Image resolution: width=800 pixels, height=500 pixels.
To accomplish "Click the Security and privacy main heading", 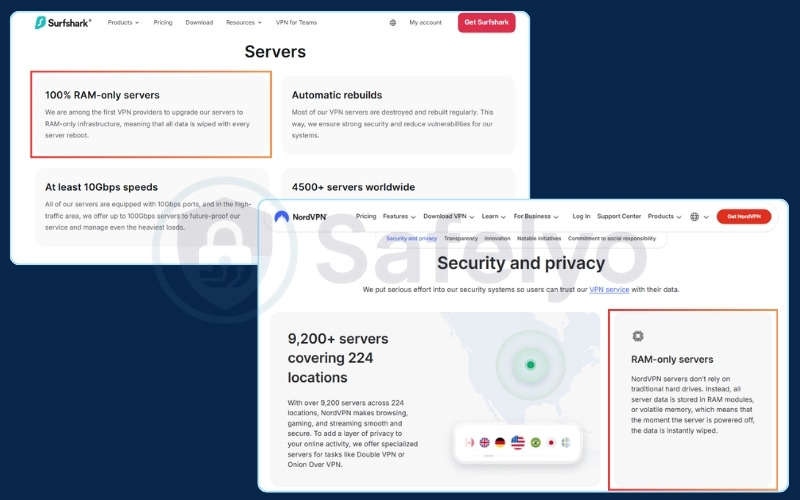I will (x=521, y=263).
